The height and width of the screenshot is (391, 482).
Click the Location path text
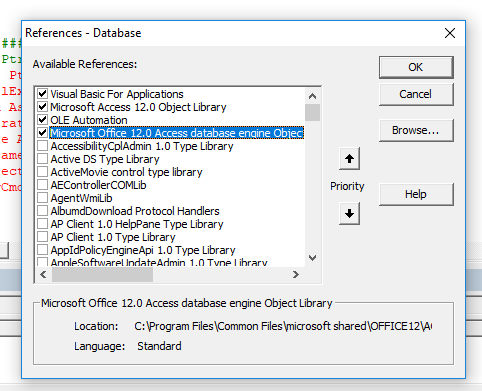[283, 326]
